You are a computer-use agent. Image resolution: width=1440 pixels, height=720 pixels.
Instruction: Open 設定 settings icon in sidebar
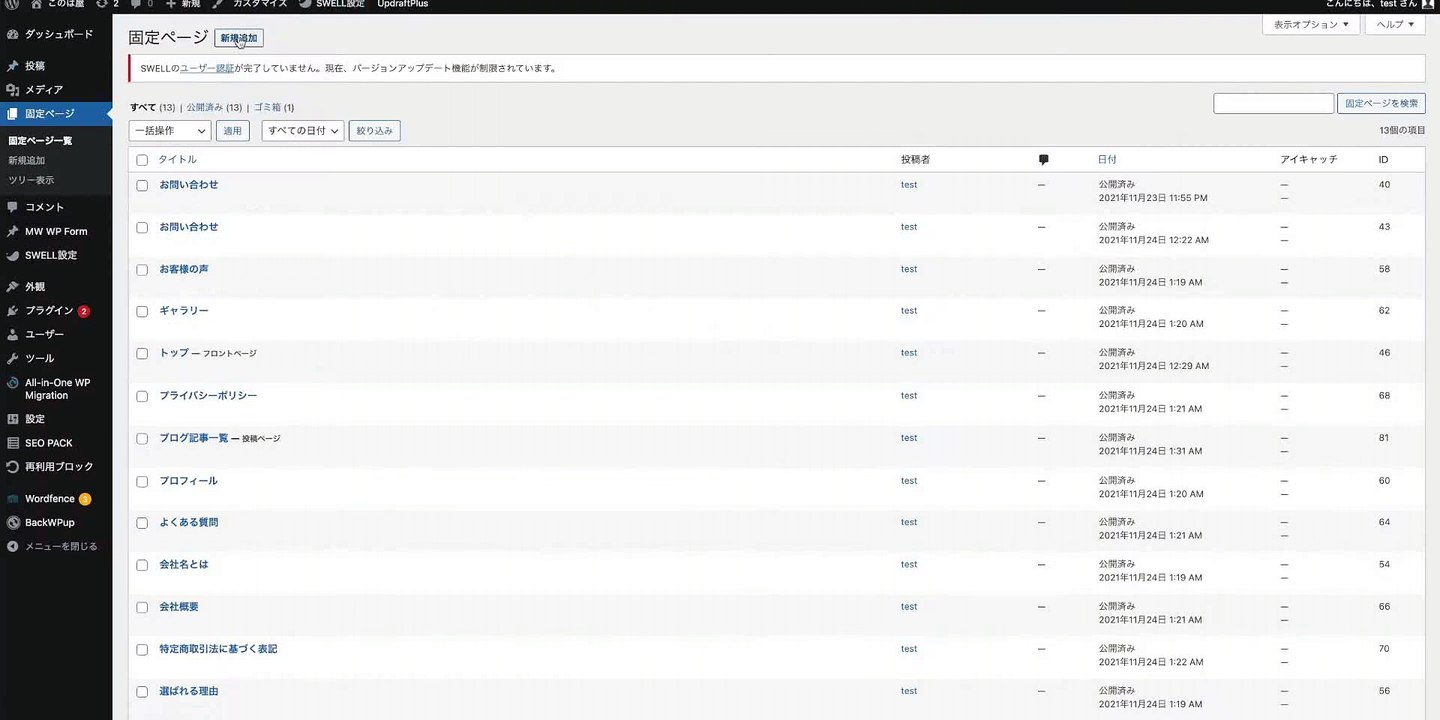coord(12,419)
